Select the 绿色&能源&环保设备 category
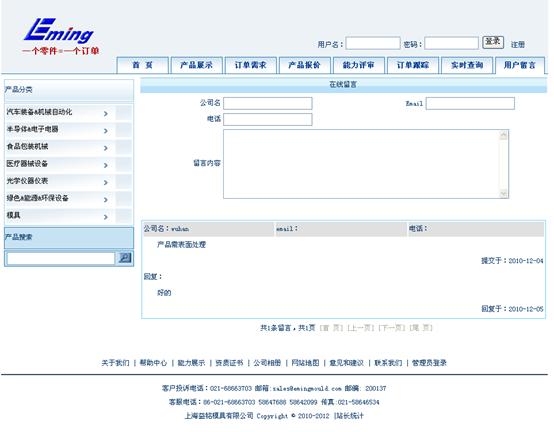Screen dimensions: 554x432 point(37,198)
